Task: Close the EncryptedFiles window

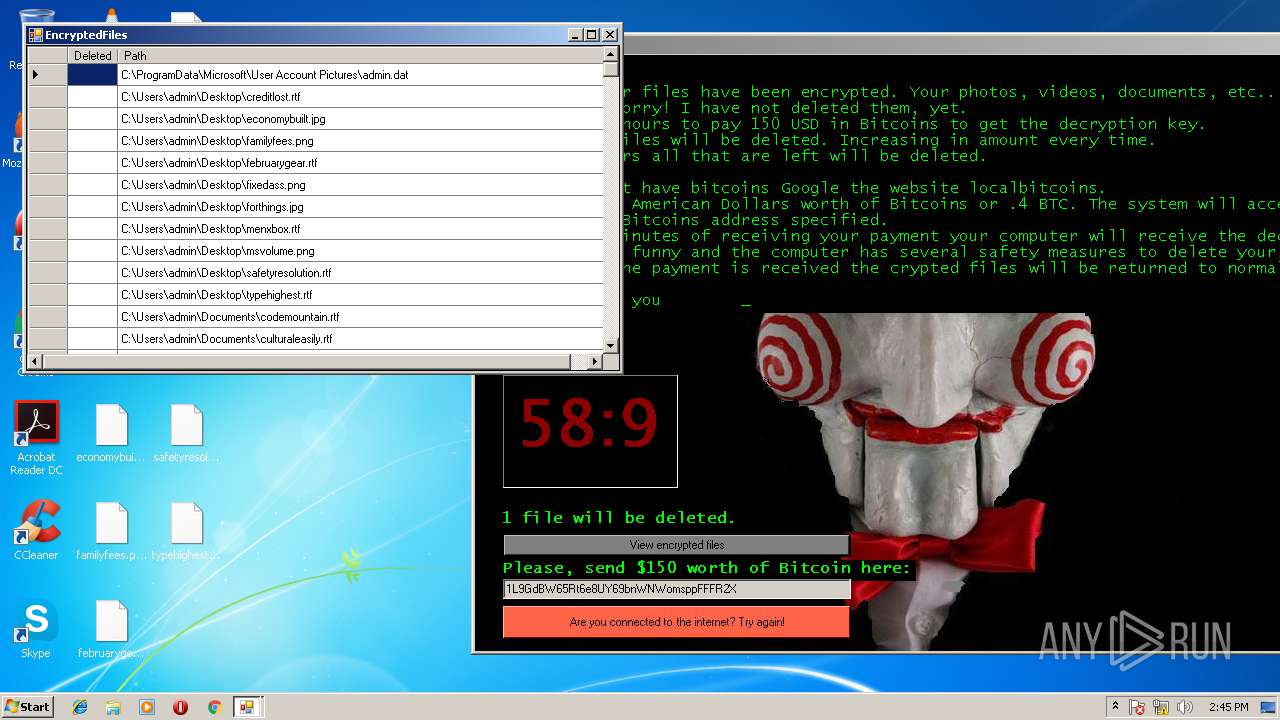Action: pos(610,35)
